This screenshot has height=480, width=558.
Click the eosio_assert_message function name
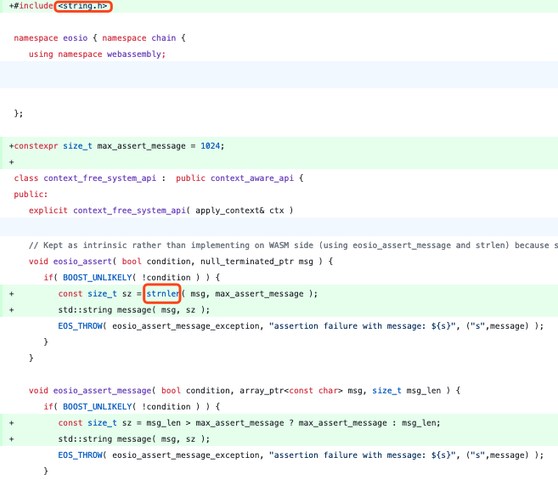(102, 391)
